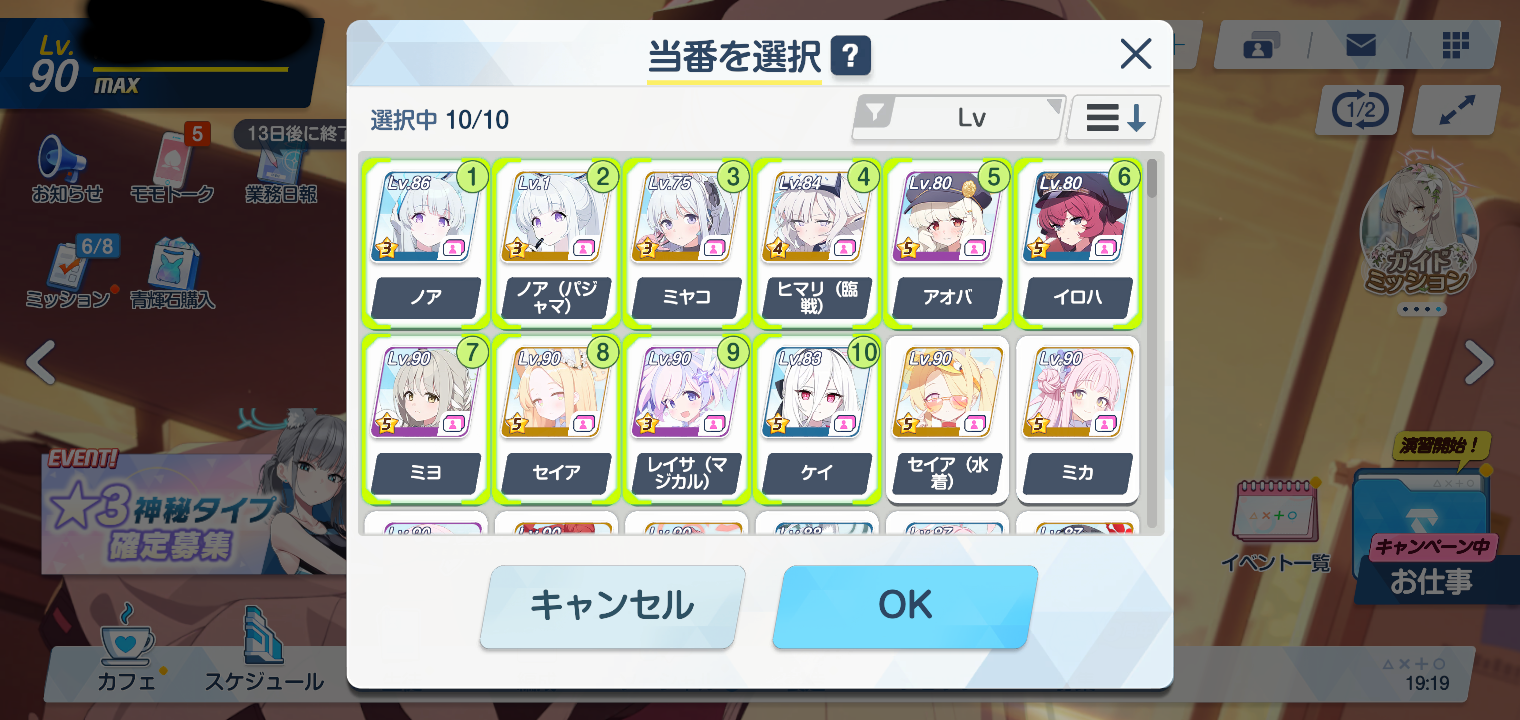Screen dimensions: 1520x720
Task: Open the Lv filter dropdown
Action: pos(958,118)
